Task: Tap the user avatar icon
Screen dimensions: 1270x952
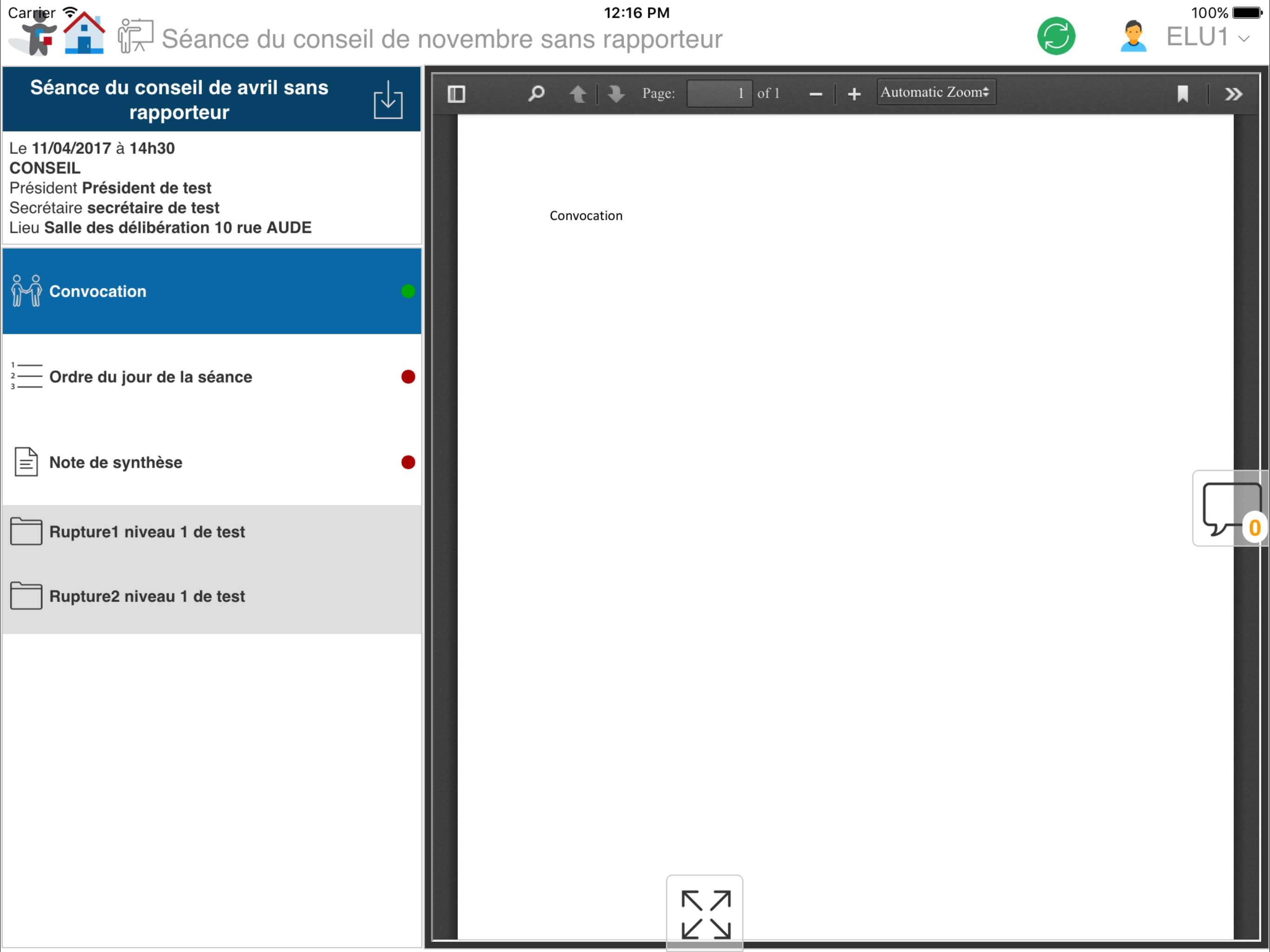Action: point(1133,36)
